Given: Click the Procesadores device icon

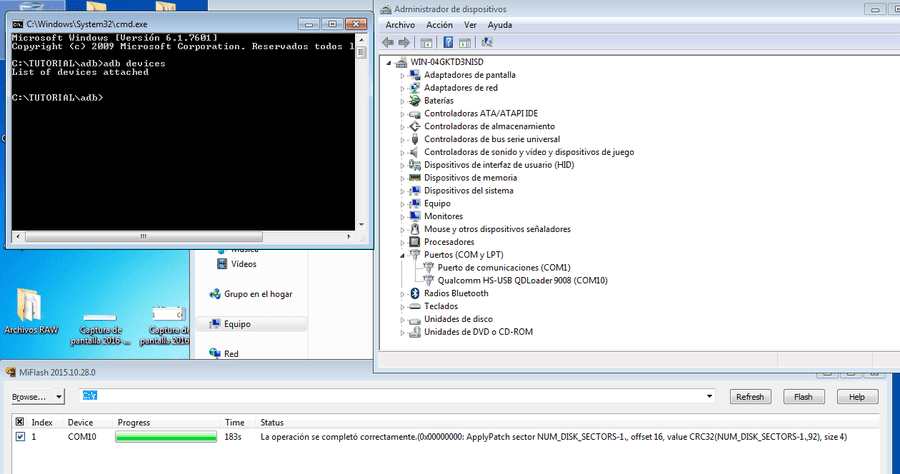Looking at the screenshot, I should (x=414, y=242).
